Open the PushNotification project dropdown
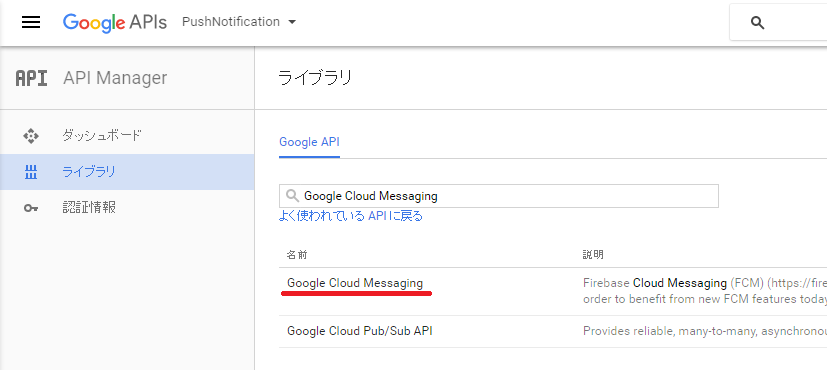 [x=239, y=22]
